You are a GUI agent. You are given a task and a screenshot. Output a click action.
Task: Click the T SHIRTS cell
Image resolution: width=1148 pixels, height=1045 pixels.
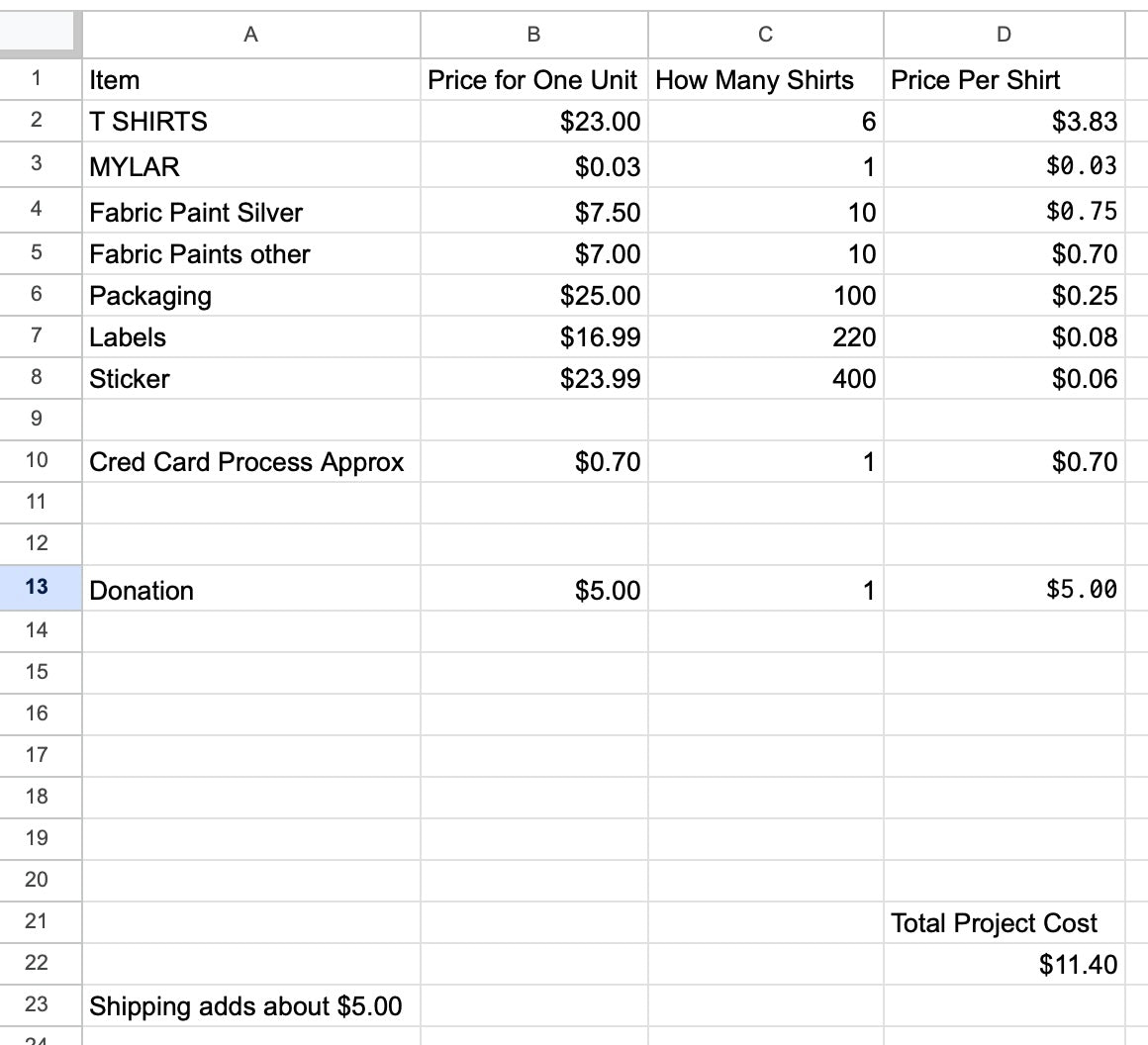click(x=250, y=122)
